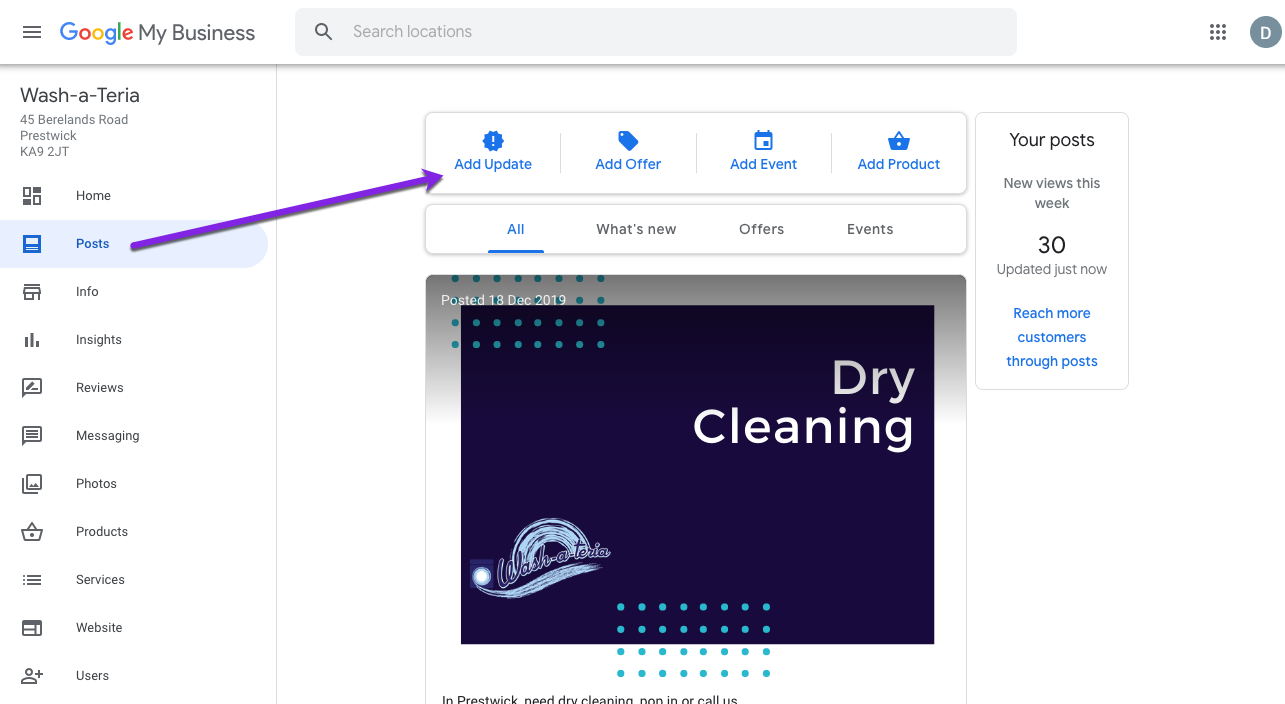Click the Users add-person icon
Image resolution: width=1285 pixels, height=704 pixels.
[32, 676]
